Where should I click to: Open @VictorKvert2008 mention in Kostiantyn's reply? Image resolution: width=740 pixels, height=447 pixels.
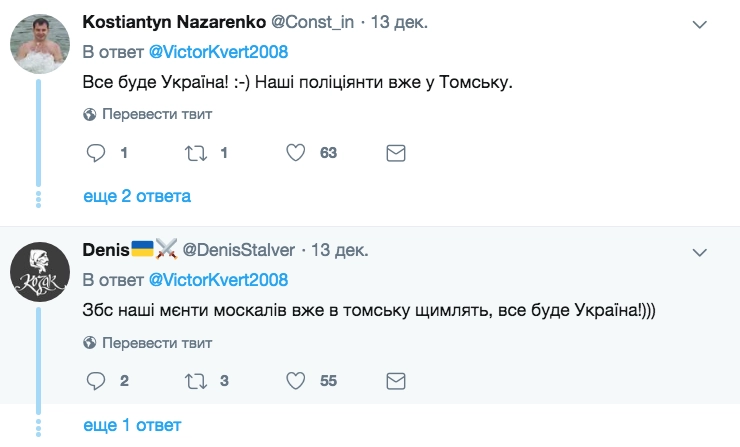tap(219, 50)
